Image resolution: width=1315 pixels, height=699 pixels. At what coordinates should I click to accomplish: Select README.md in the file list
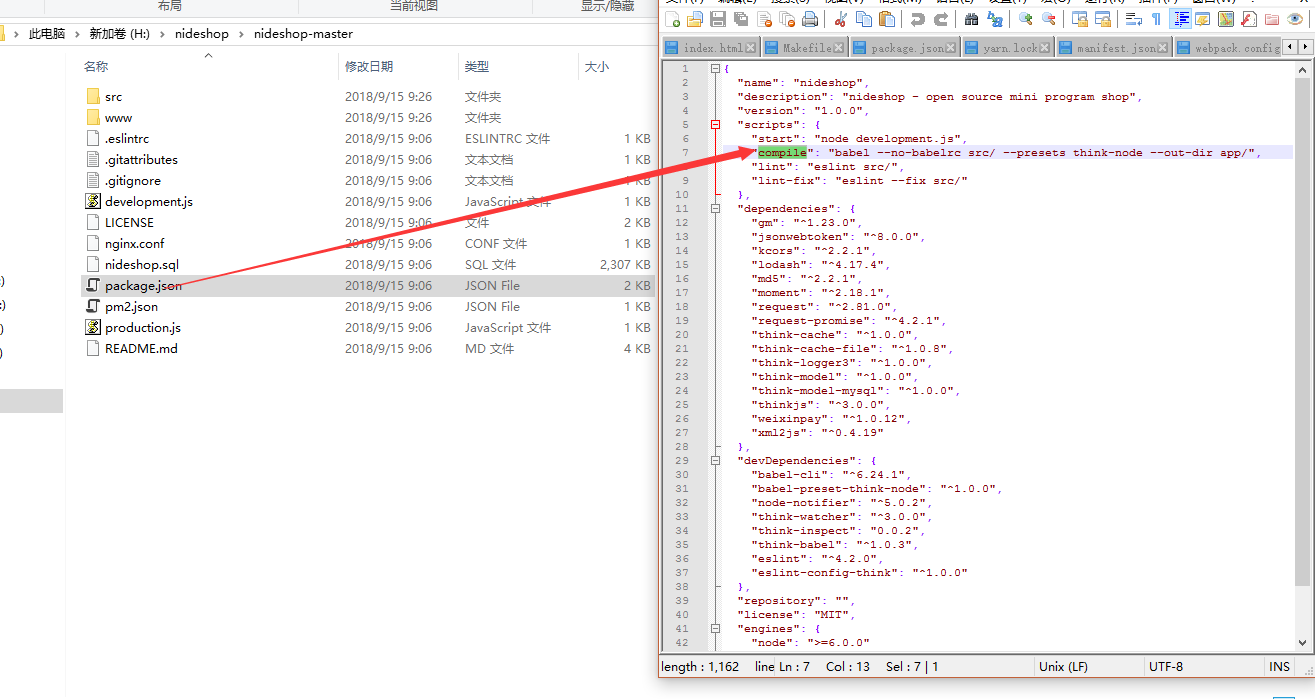[x=141, y=349]
